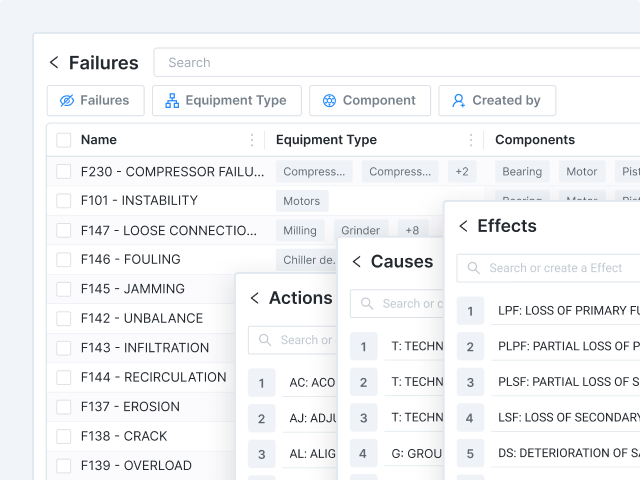Expand the +2 extra equipment types tag
Viewport: 640px width, 480px height.
pyautogui.click(x=461, y=172)
